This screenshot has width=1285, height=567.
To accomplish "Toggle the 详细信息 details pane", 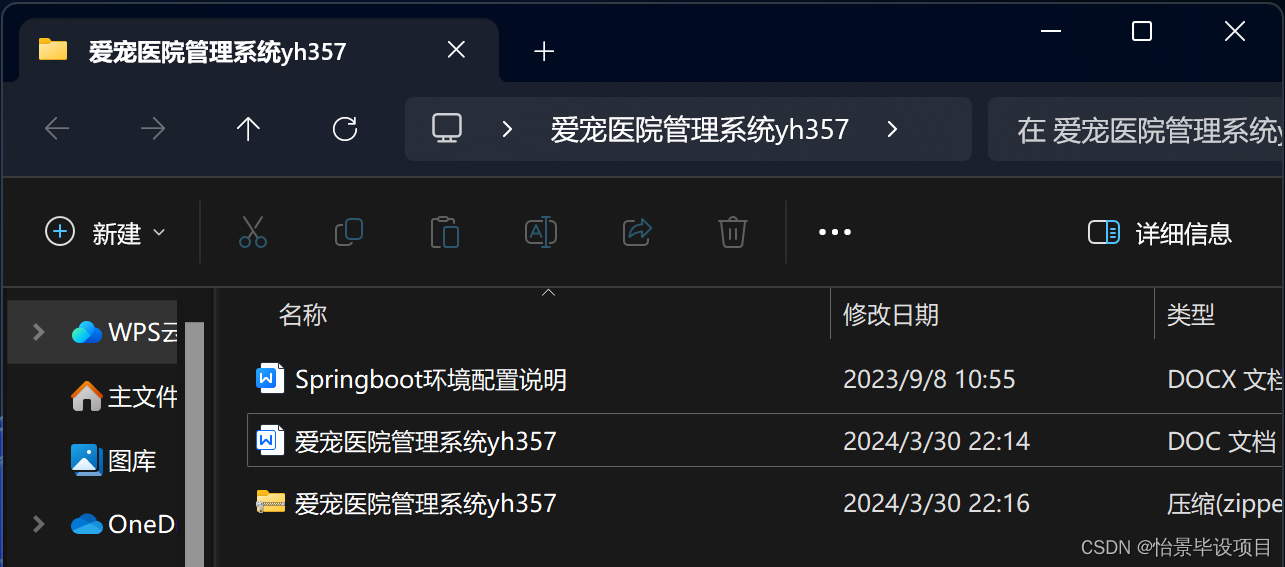I will tap(1160, 233).
